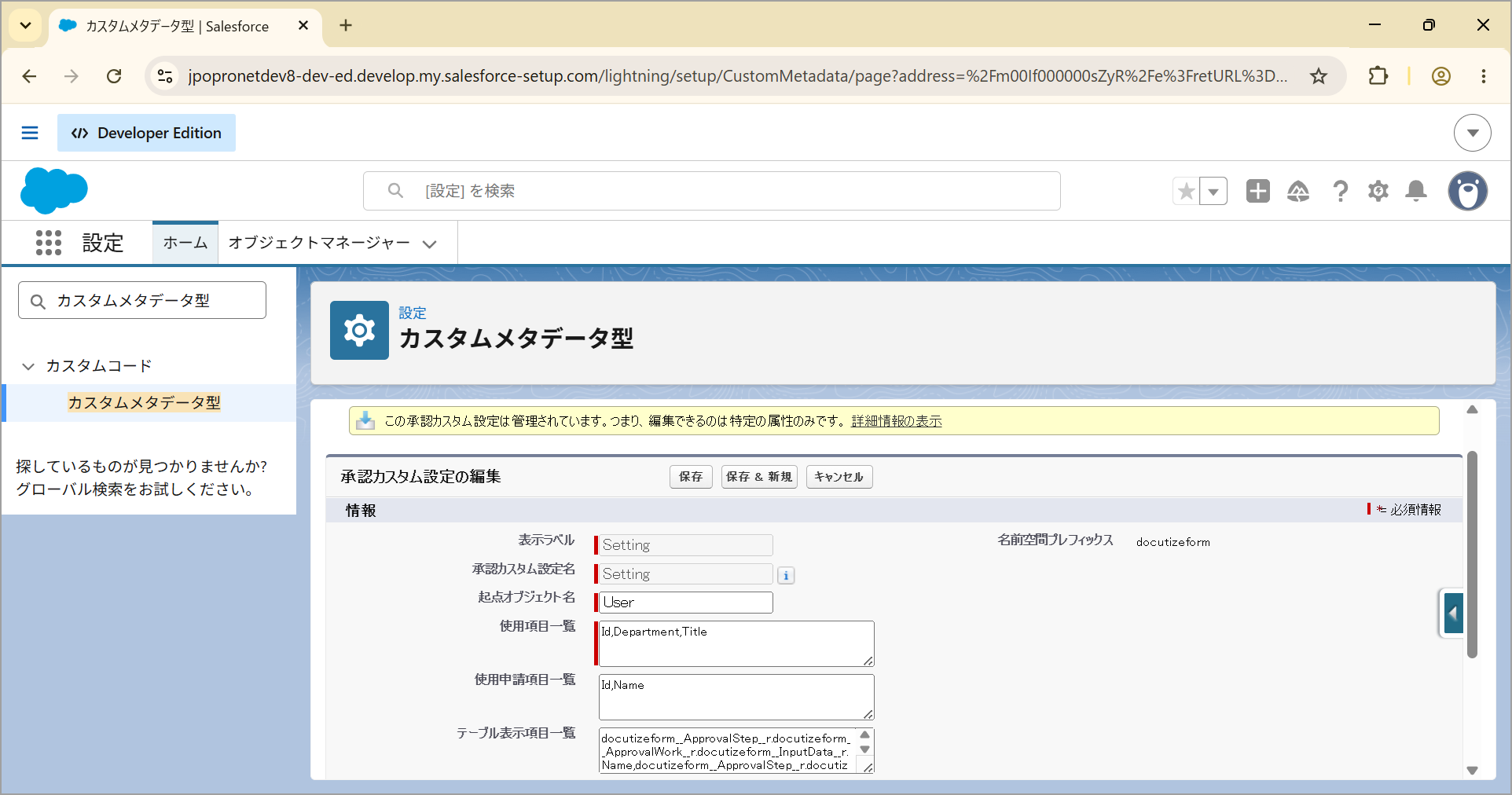Image resolution: width=1512 pixels, height=795 pixels.
Task: Click the 承認カスタム設定の編集 heading
Action: click(421, 477)
